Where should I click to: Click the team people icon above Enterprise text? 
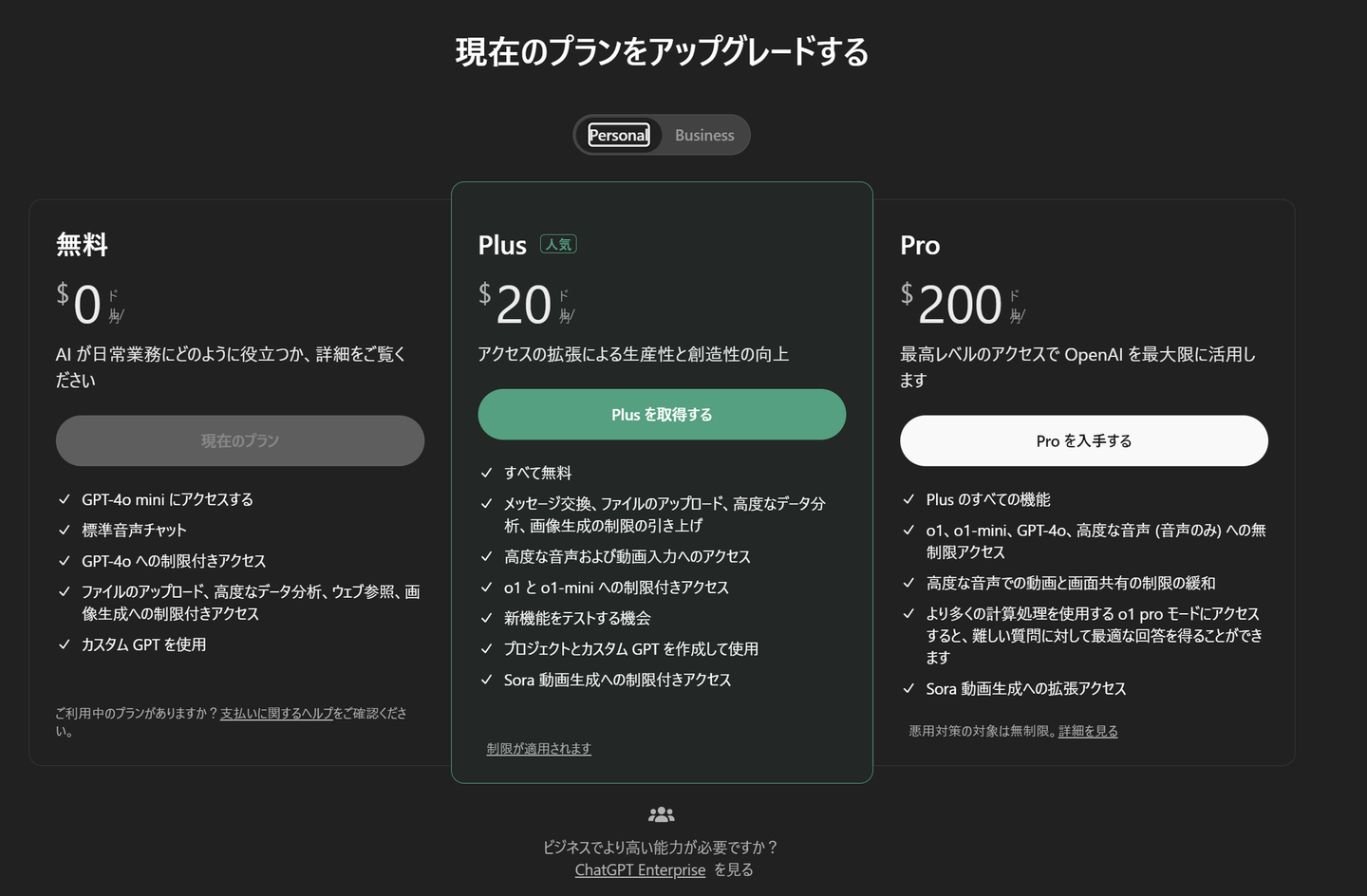[x=662, y=814]
